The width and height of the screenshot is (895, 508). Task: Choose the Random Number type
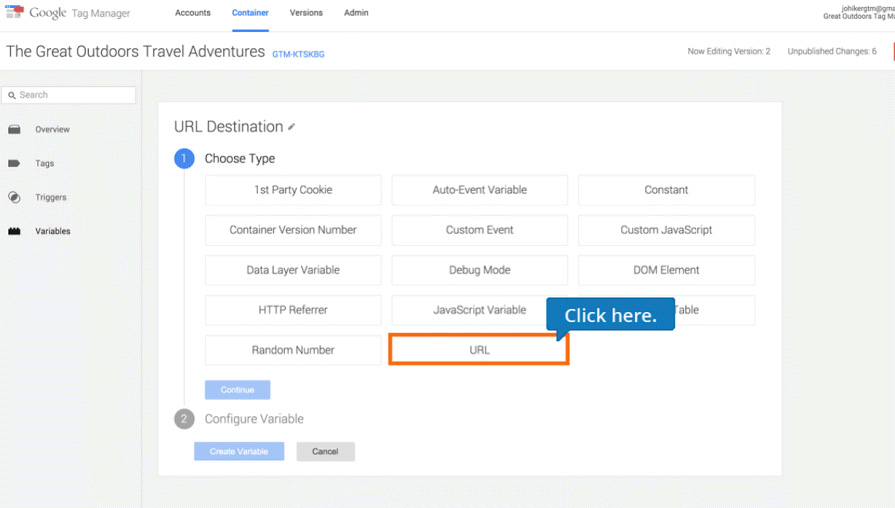point(293,350)
